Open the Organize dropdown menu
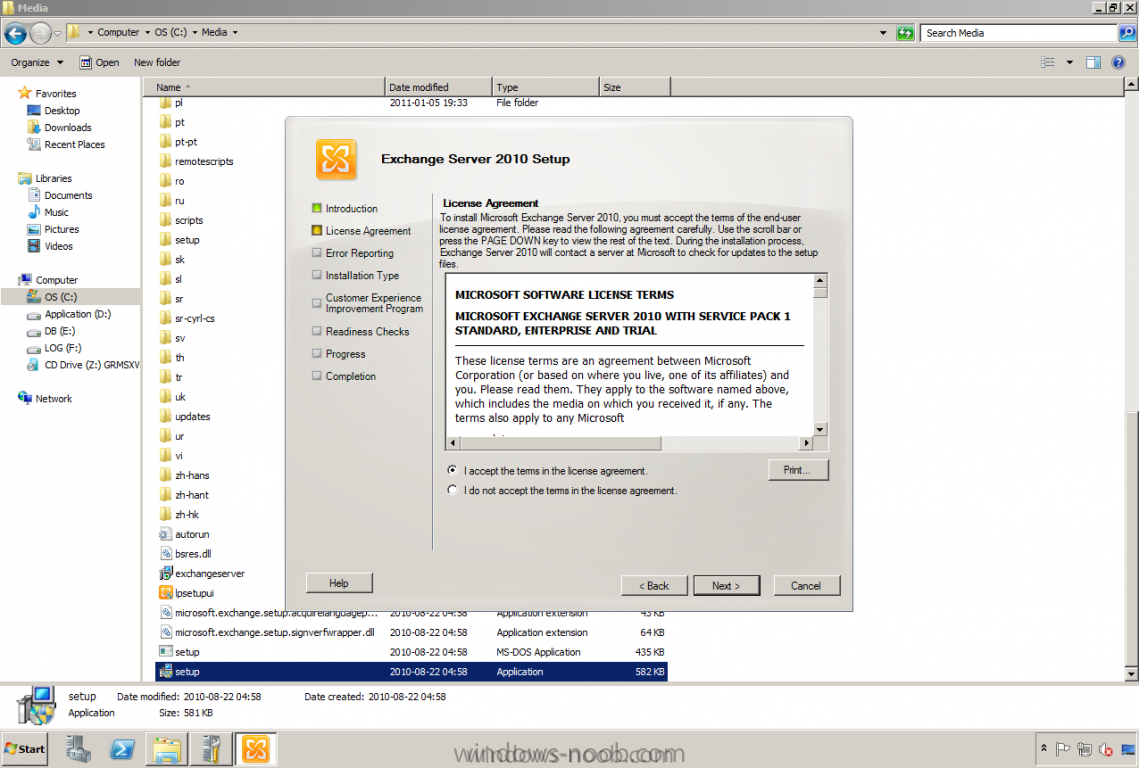The height and width of the screenshot is (768, 1139). (37, 62)
